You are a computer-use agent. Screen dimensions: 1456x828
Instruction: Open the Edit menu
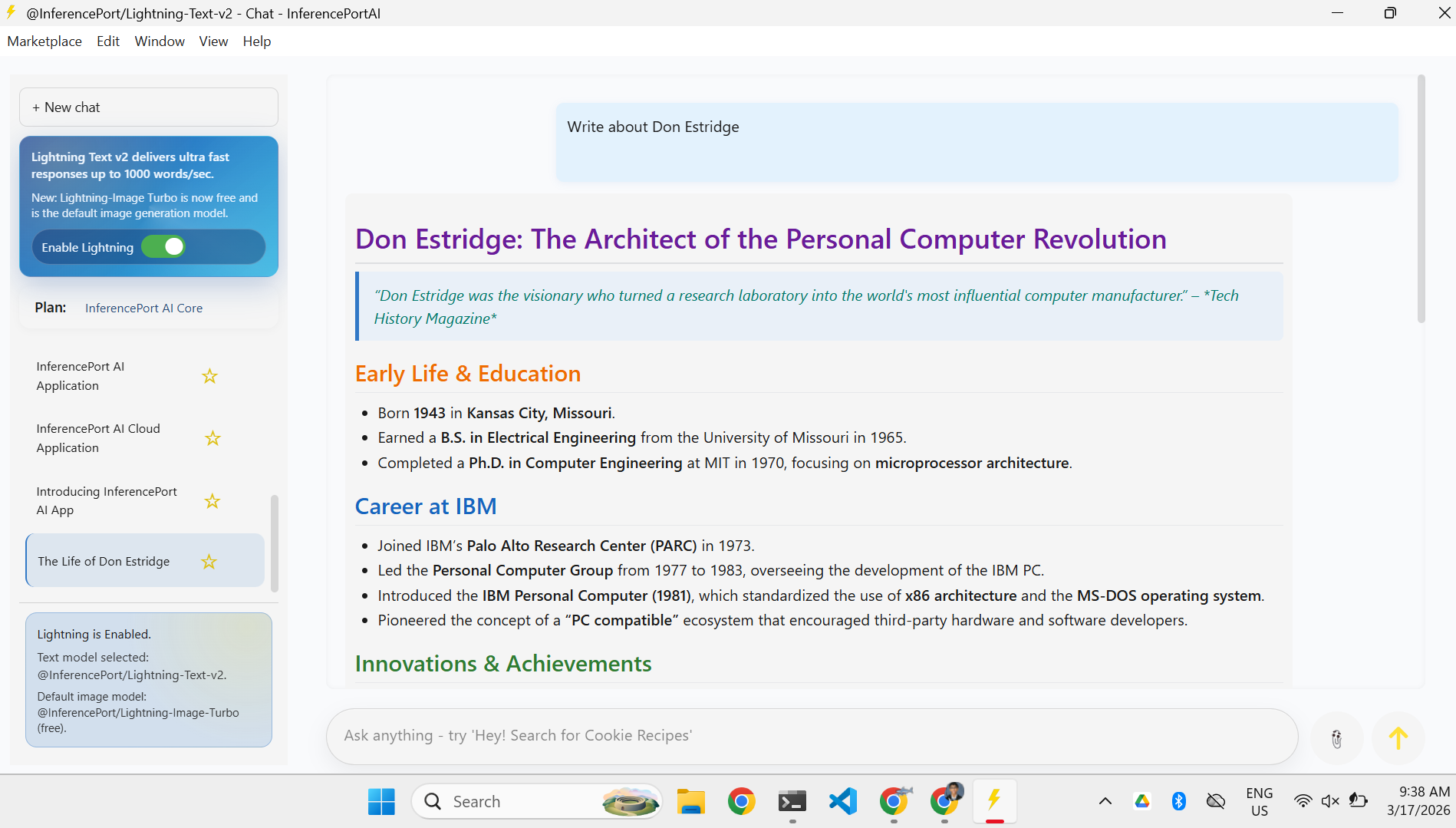(x=108, y=41)
